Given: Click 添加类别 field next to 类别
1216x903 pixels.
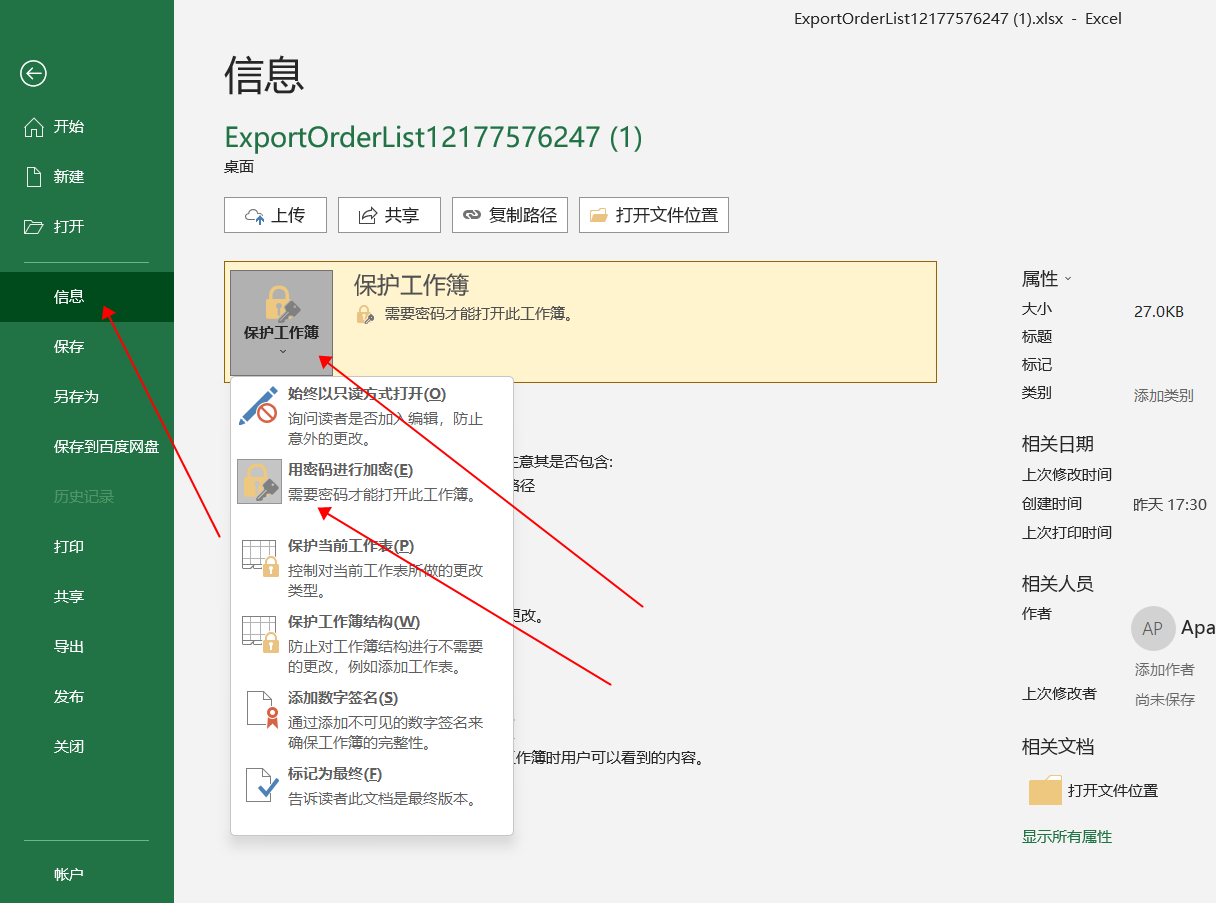Looking at the screenshot, I should [x=1163, y=395].
